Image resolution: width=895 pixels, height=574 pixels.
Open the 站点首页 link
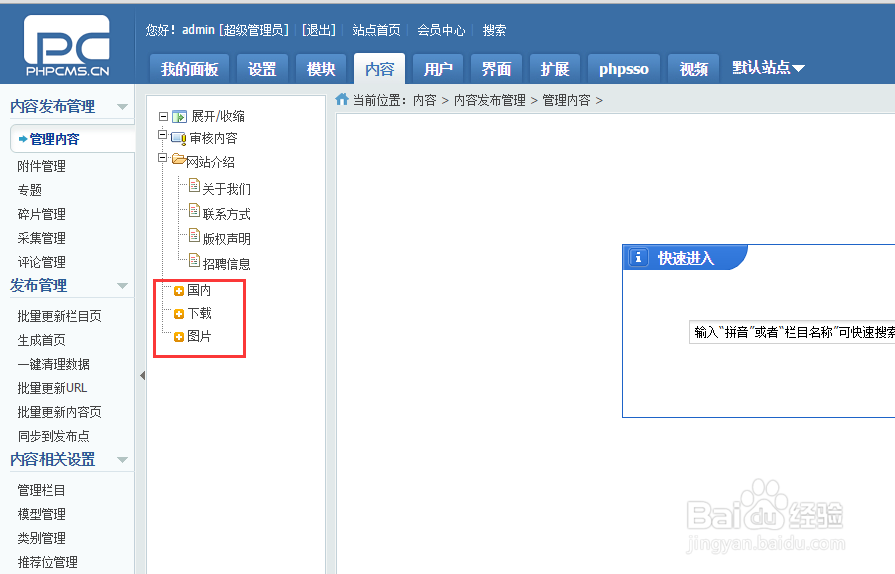click(376, 30)
